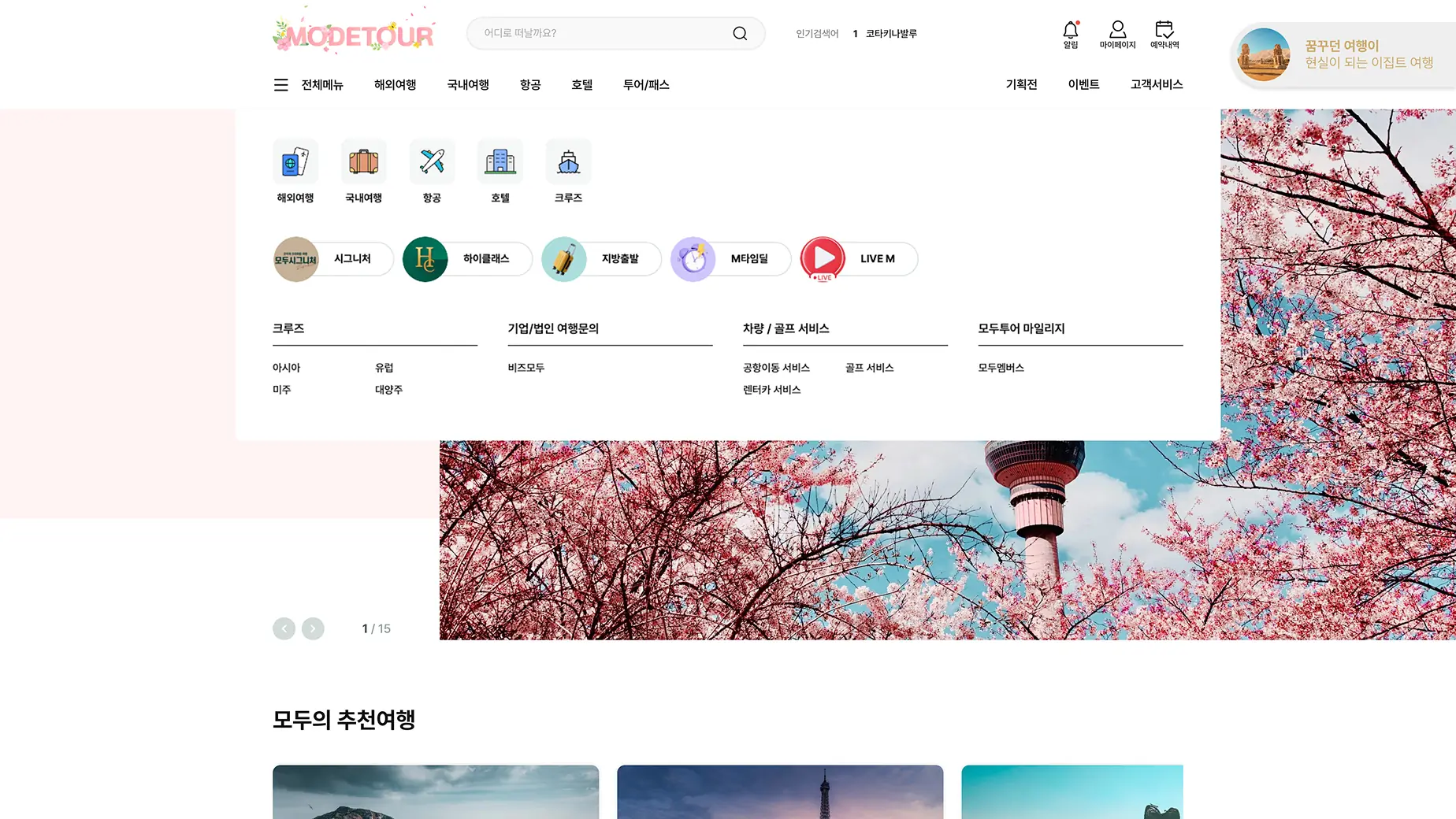This screenshot has height=819, width=1456.
Task: Click the 공항이동 서비스 link
Action: click(x=776, y=368)
